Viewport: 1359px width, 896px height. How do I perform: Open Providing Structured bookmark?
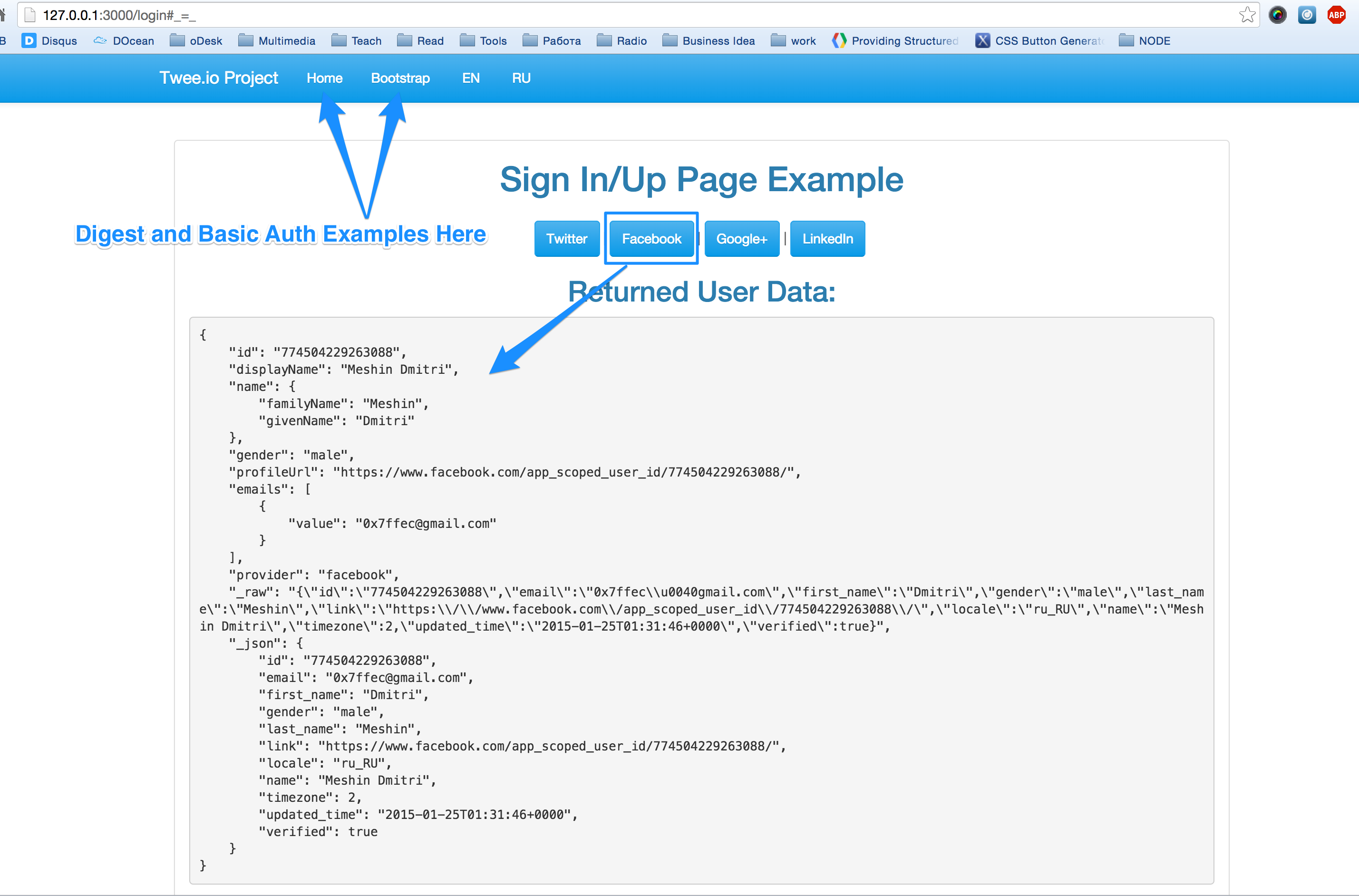point(895,40)
